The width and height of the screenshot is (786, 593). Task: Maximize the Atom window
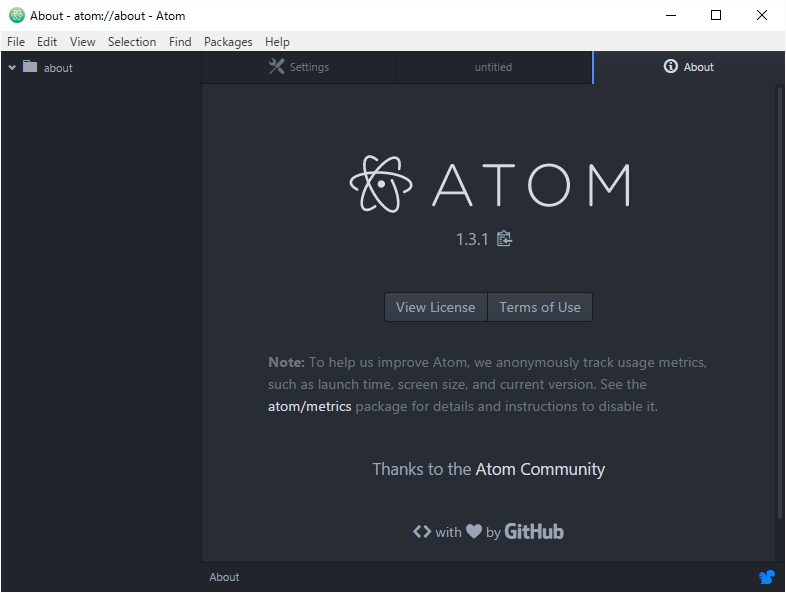(x=716, y=16)
